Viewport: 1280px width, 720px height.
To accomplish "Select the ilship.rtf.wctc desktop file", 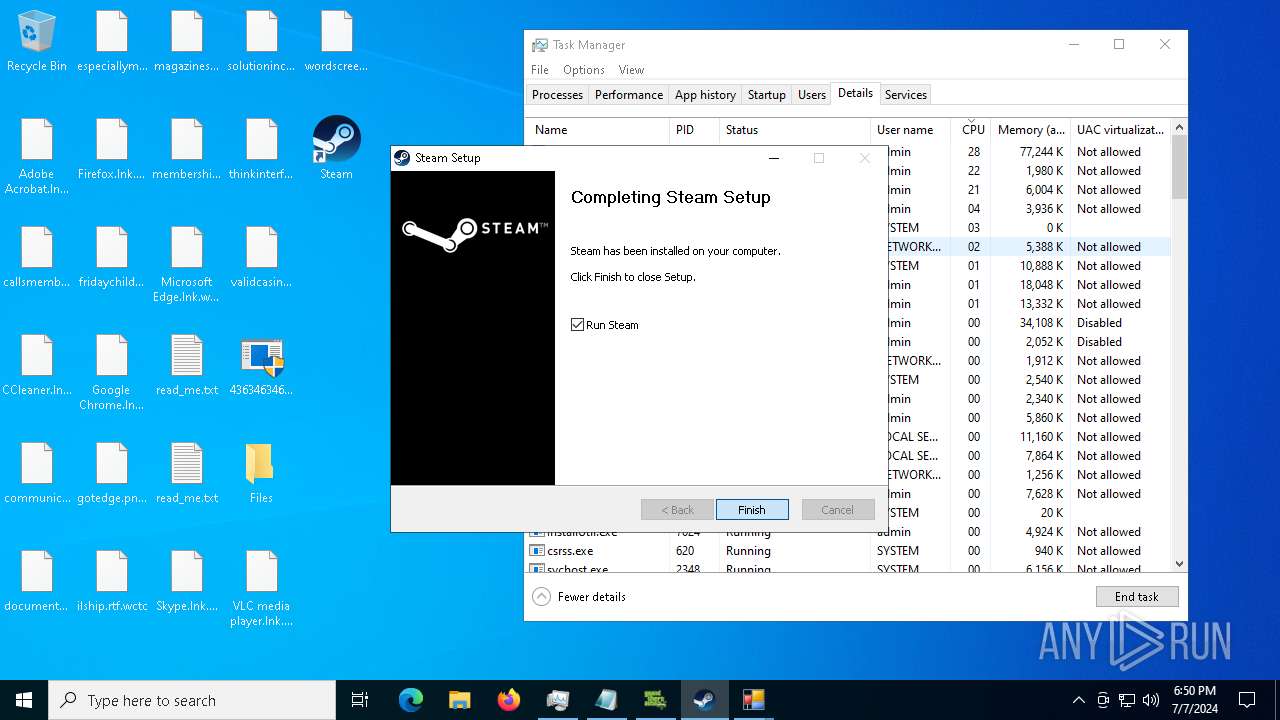I will 111,581.
